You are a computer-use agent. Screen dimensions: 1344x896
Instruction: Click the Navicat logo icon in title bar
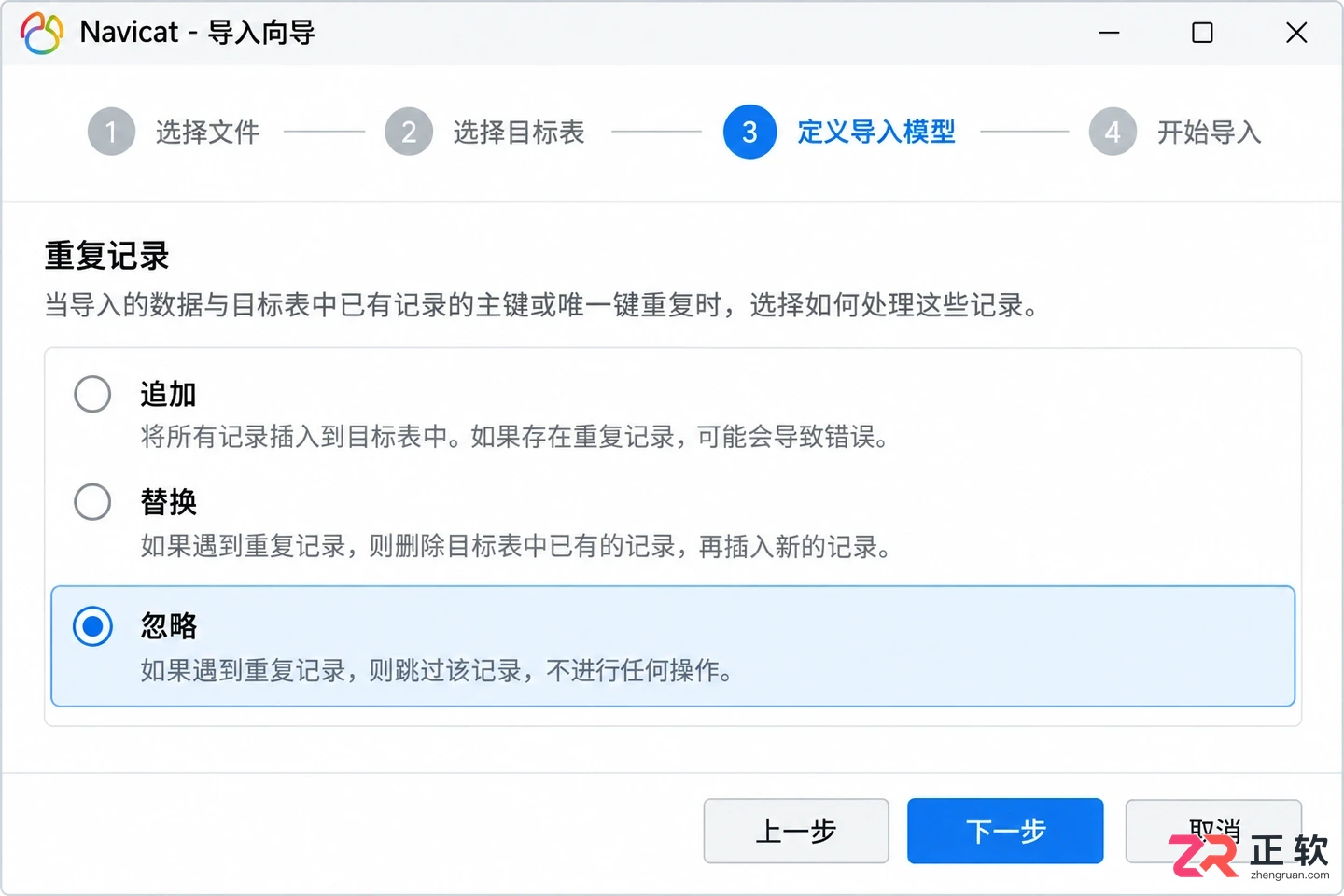click(42, 34)
